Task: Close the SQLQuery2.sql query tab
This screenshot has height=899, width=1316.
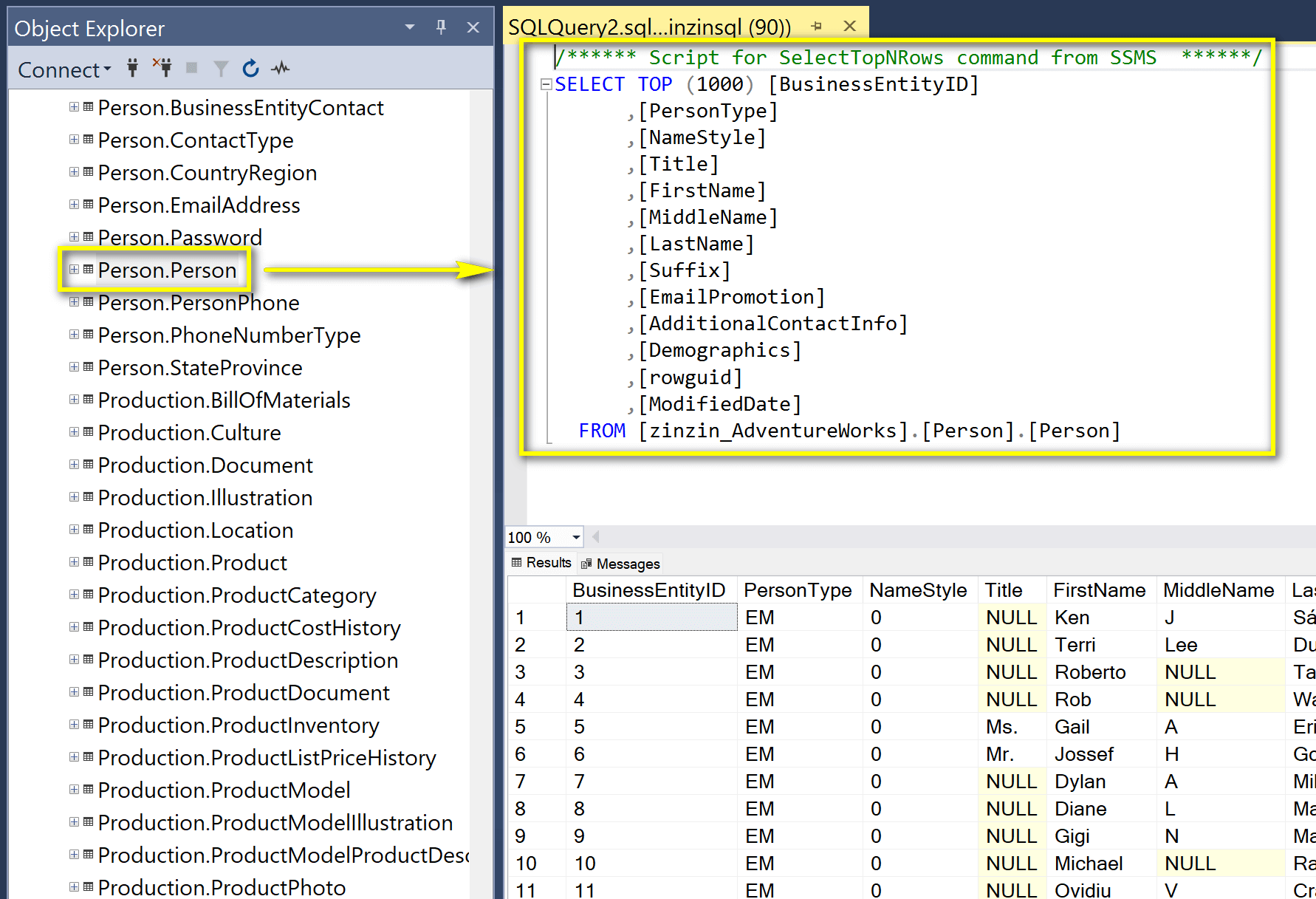Action: pyautogui.click(x=850, y=26)
